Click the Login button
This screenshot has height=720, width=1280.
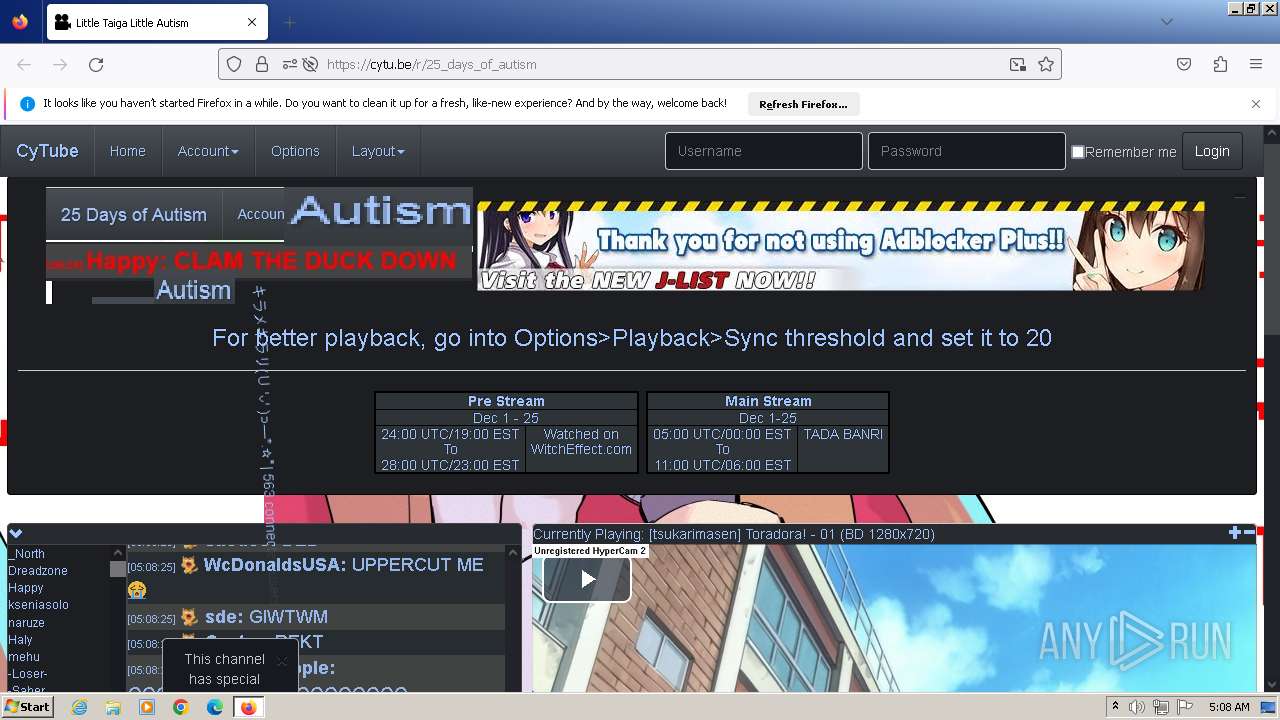(x=1212, y=151)
